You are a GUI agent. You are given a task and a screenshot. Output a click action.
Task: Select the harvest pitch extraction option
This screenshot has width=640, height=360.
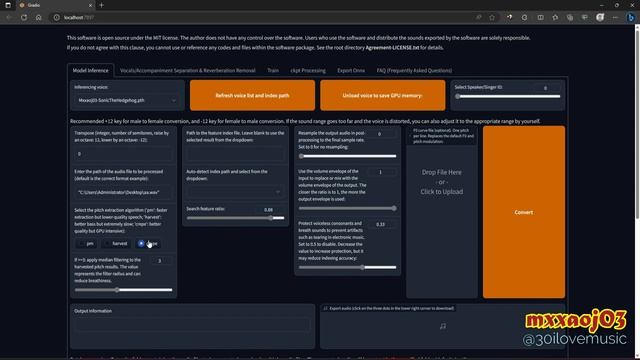click(x=116, y=244)
